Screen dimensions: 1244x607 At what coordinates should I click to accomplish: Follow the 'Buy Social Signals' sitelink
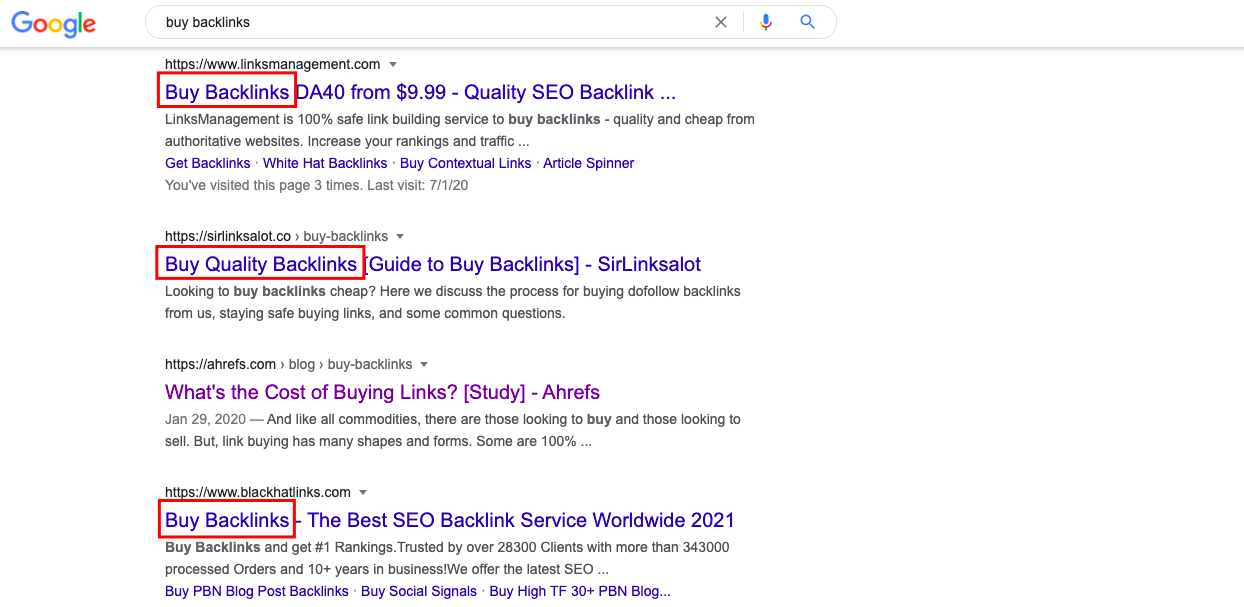419,591
